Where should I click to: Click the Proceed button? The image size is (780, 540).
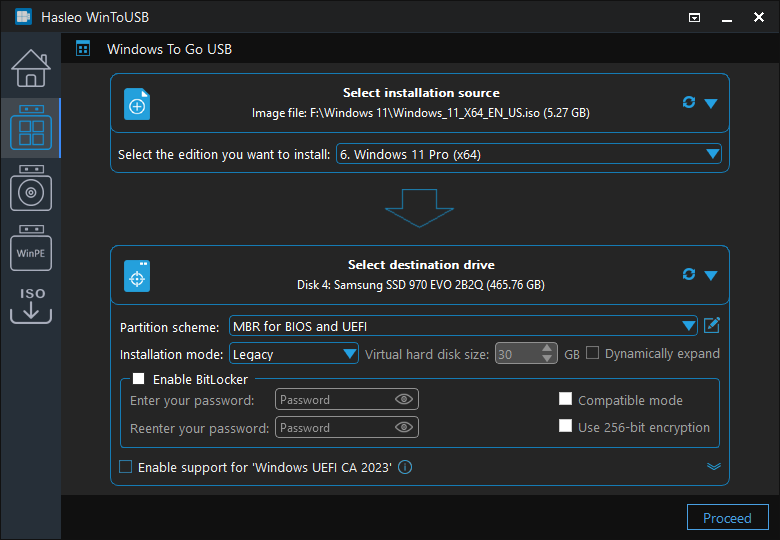727,518
